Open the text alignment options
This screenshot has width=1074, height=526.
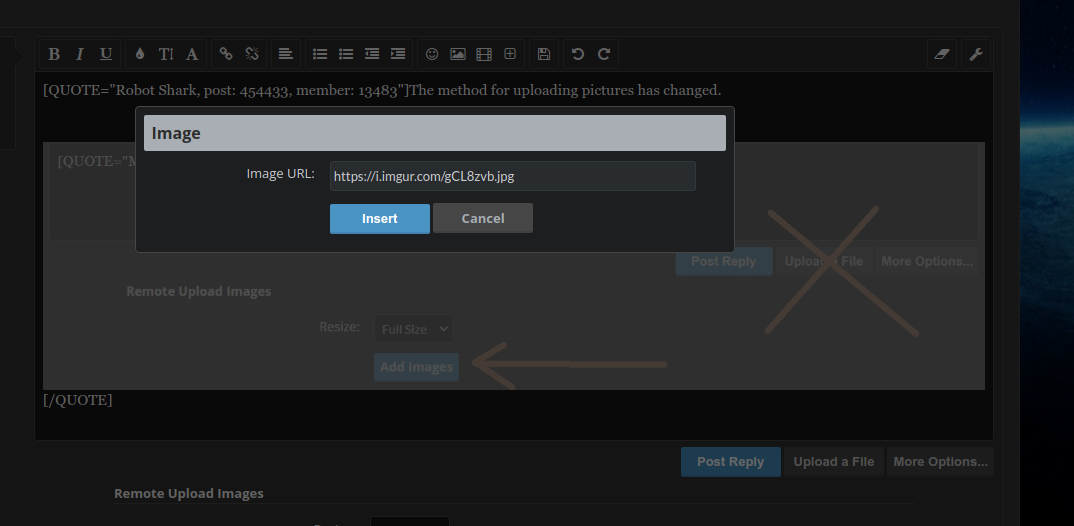(x=286, y=54)
